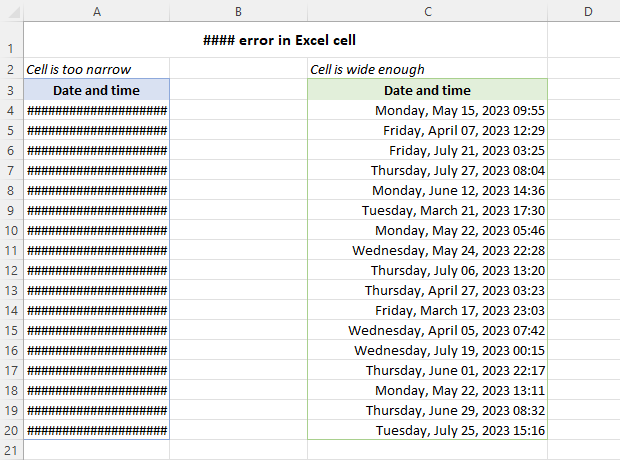620x460 pixels.
Task: Click the hash-filled cell in row 12
Action: [96, 270]
